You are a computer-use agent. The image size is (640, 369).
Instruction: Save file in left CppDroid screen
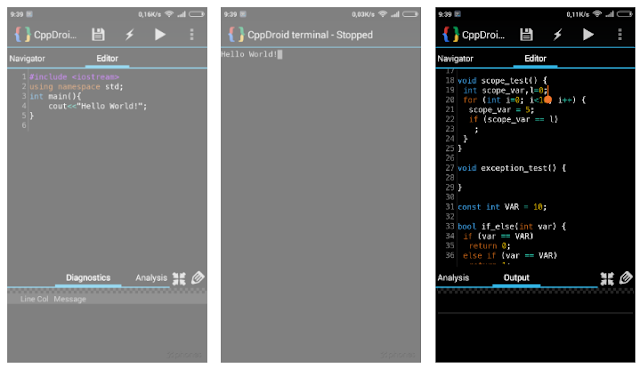98,35
